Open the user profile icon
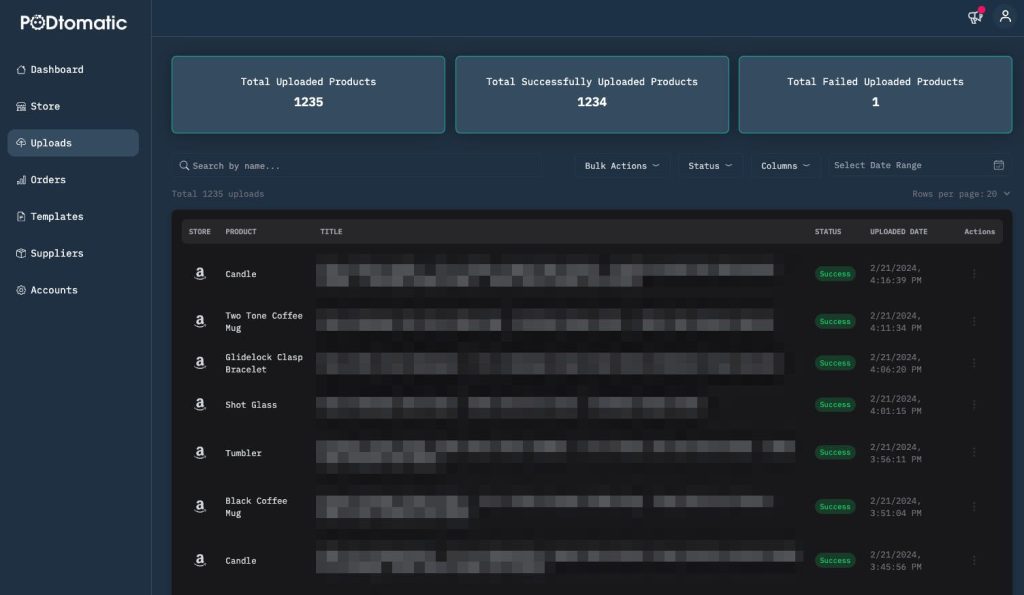 tap(1005, 17)
